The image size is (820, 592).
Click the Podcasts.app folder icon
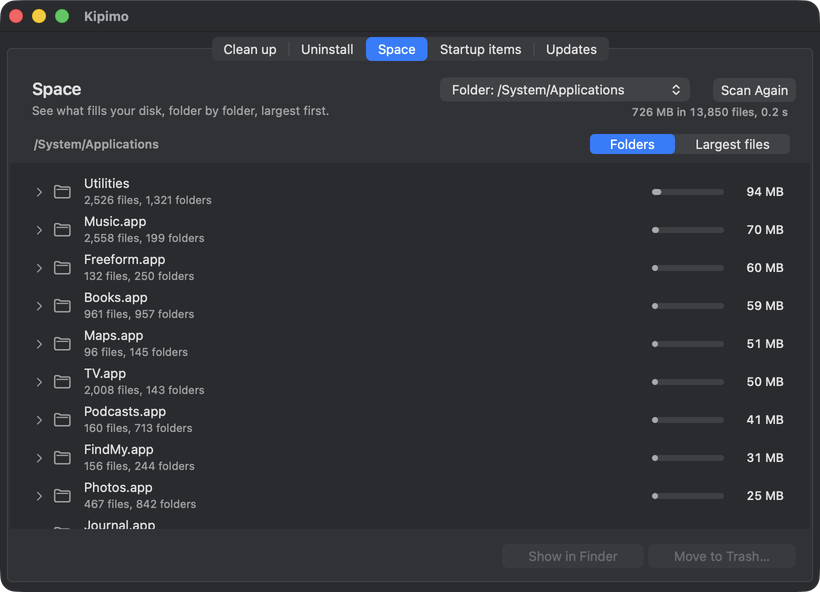click(x=62, y=420)
